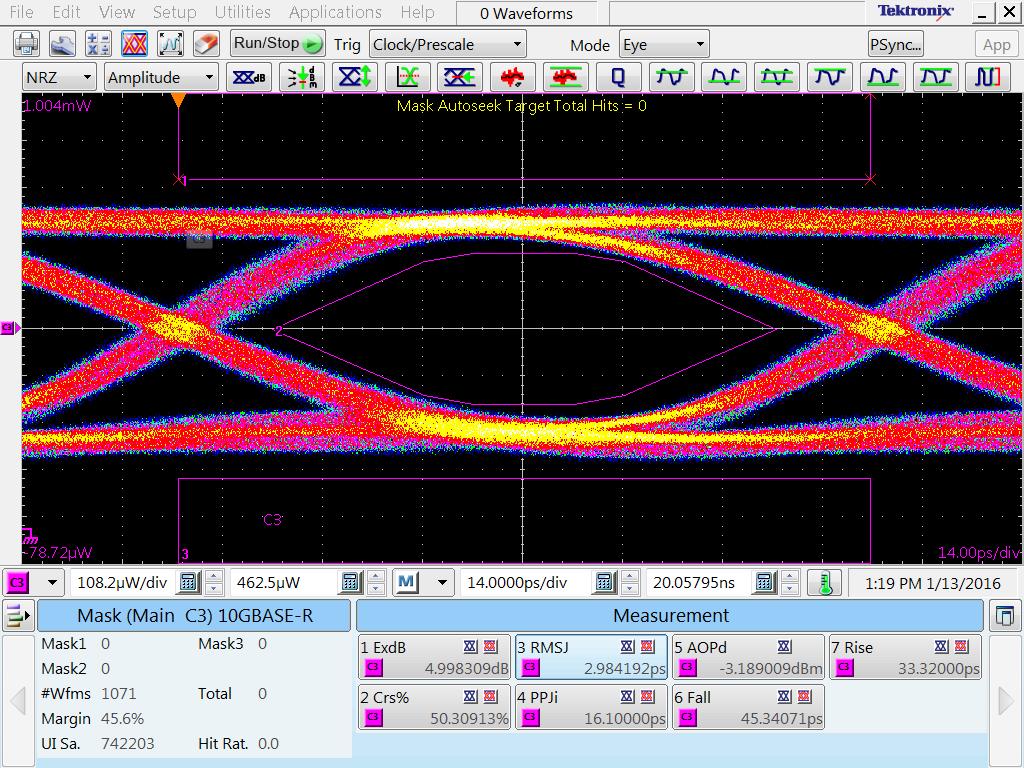Open the Utilities menu
The image size is (1024, 768).
242,13
